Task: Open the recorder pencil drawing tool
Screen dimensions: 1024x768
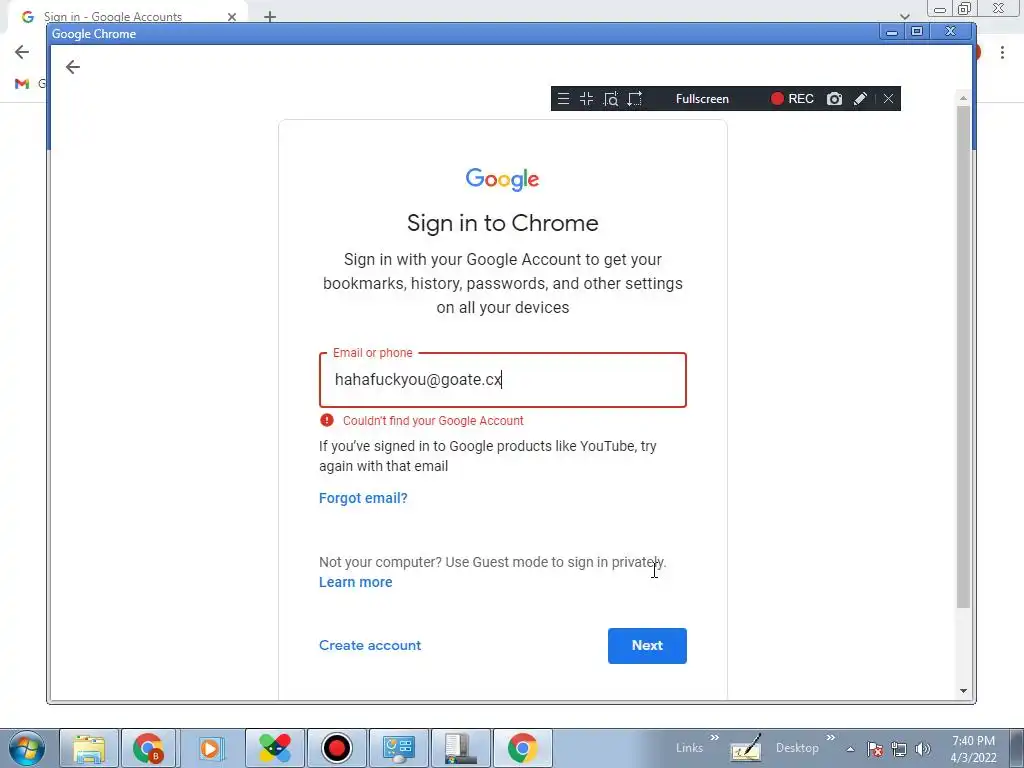Action: (x=860, y=99)
